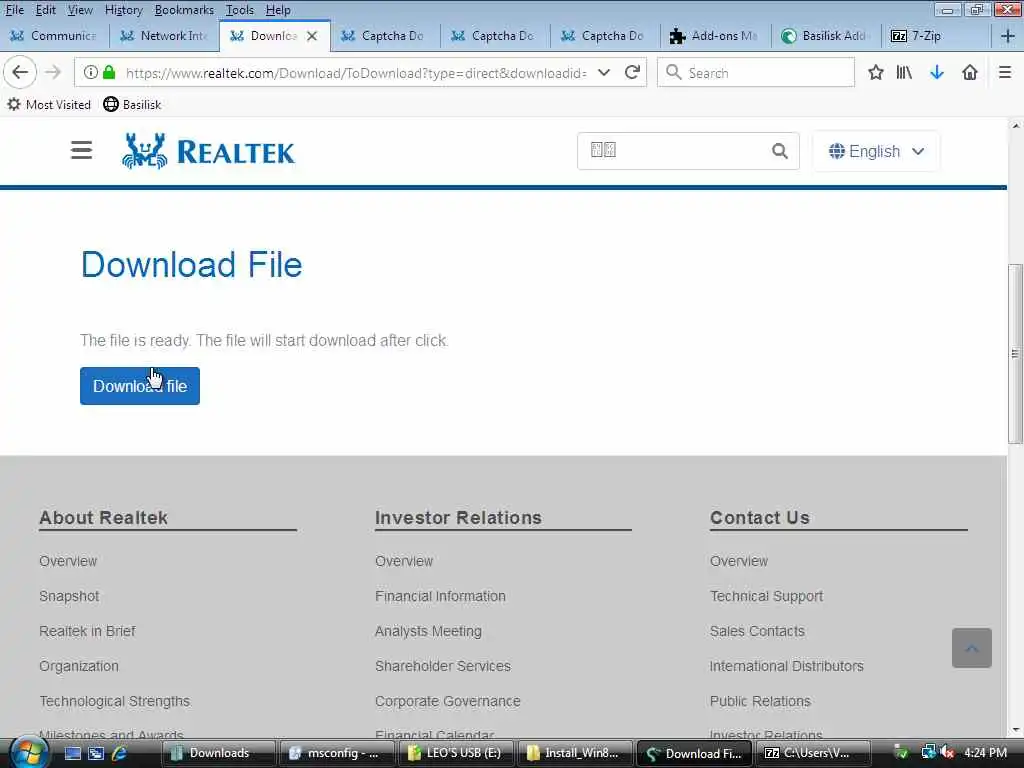
Task: Open the Library bookshelf icon
Action: 904,72
